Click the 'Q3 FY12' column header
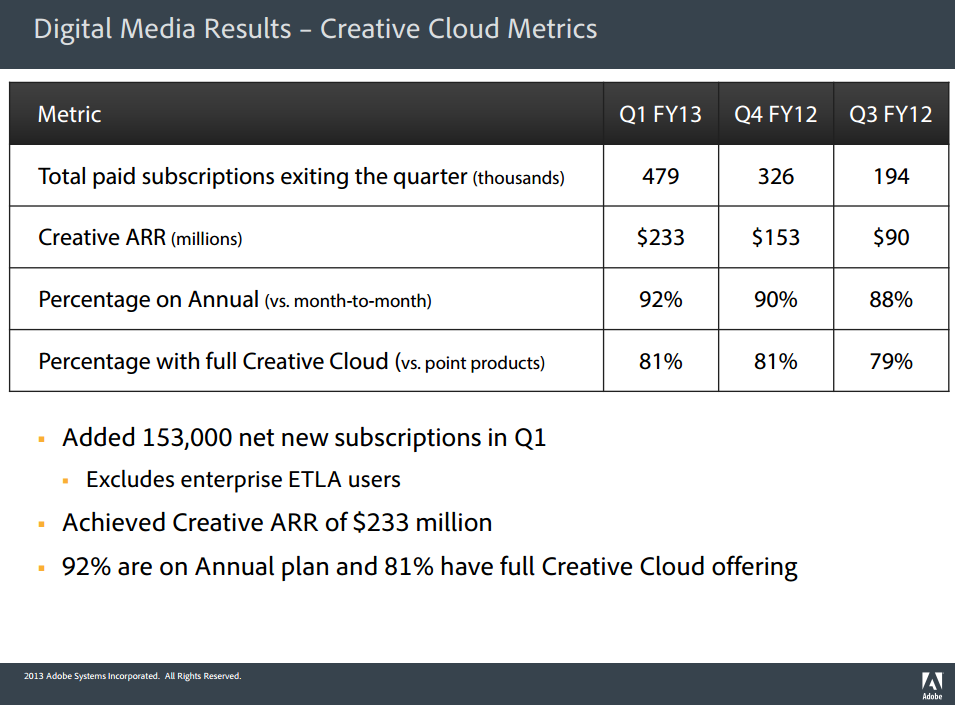This screenshot has height=705, width=955. click(x=890, y=114)
